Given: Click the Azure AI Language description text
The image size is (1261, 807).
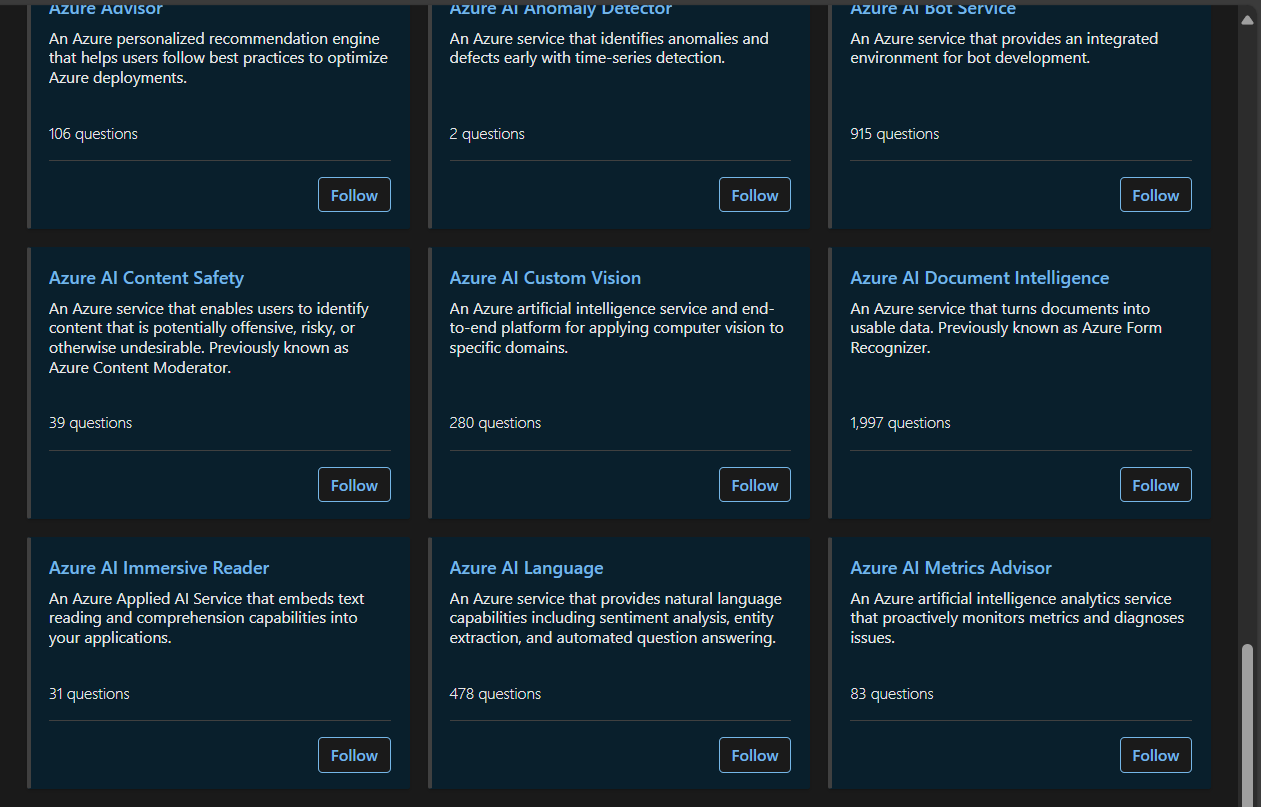Looking at the screenshot, I should click(616, 618).
